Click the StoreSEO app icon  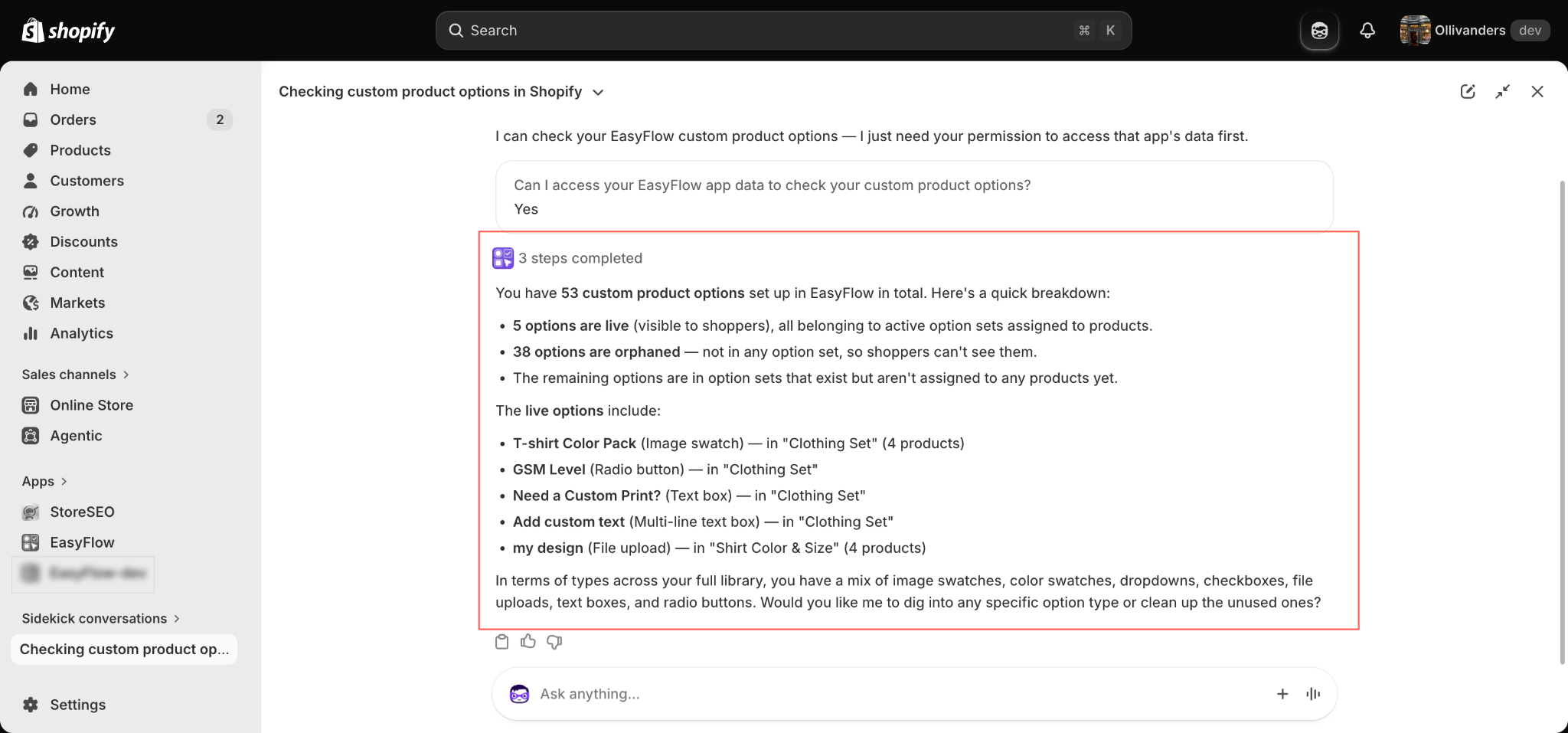click(x=31, y=512)
